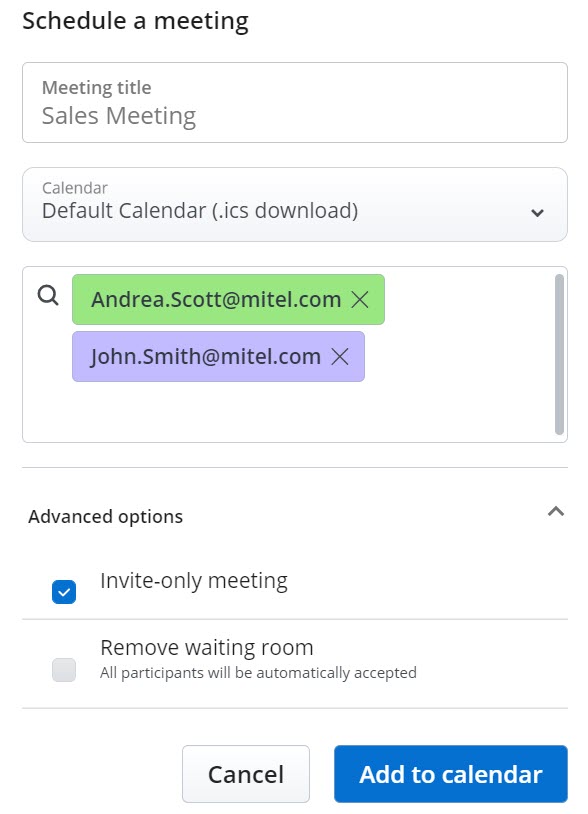
Task: Click the All participants automatically accepted description
Action: pyautogui.click(x=258, y=673)
